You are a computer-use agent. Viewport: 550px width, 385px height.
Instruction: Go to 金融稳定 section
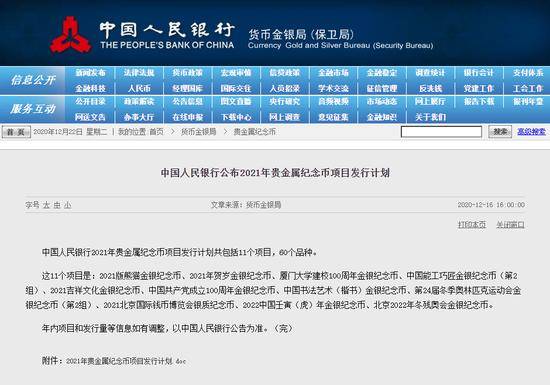pos(382,73)
